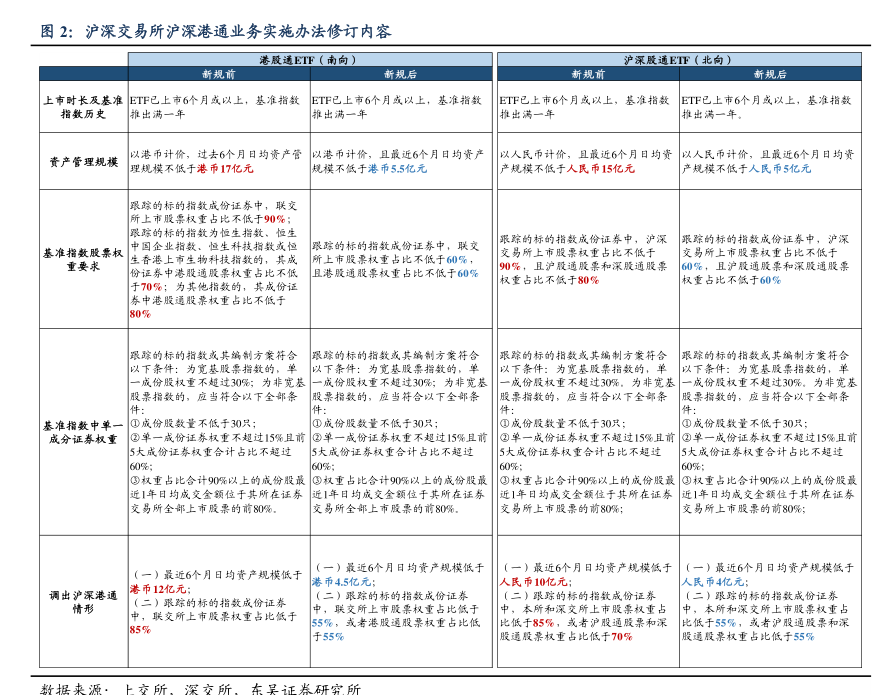Click 新规前 subheader under 港股通ETF
Viewport: 883px width, 695px height.
[x=218, y=74]
